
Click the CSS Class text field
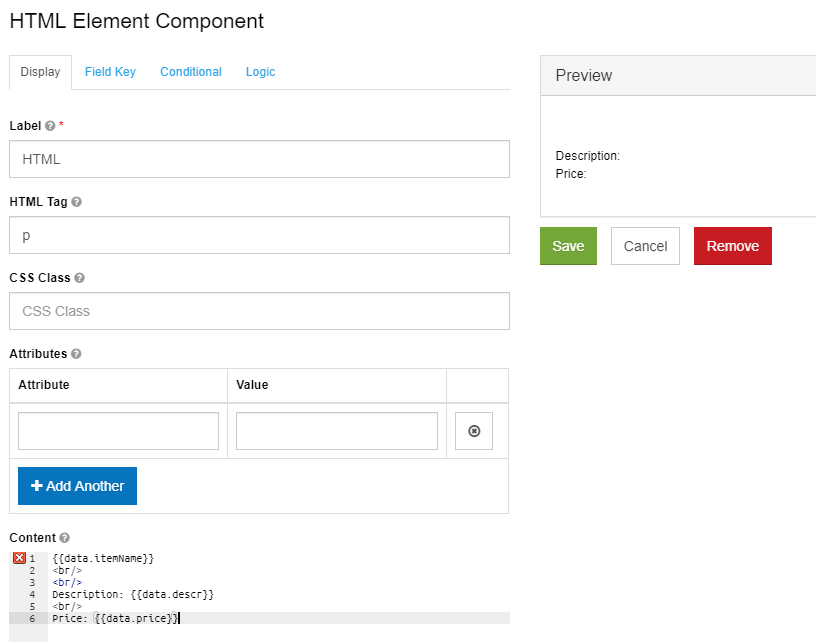click(x=259, y=311)
